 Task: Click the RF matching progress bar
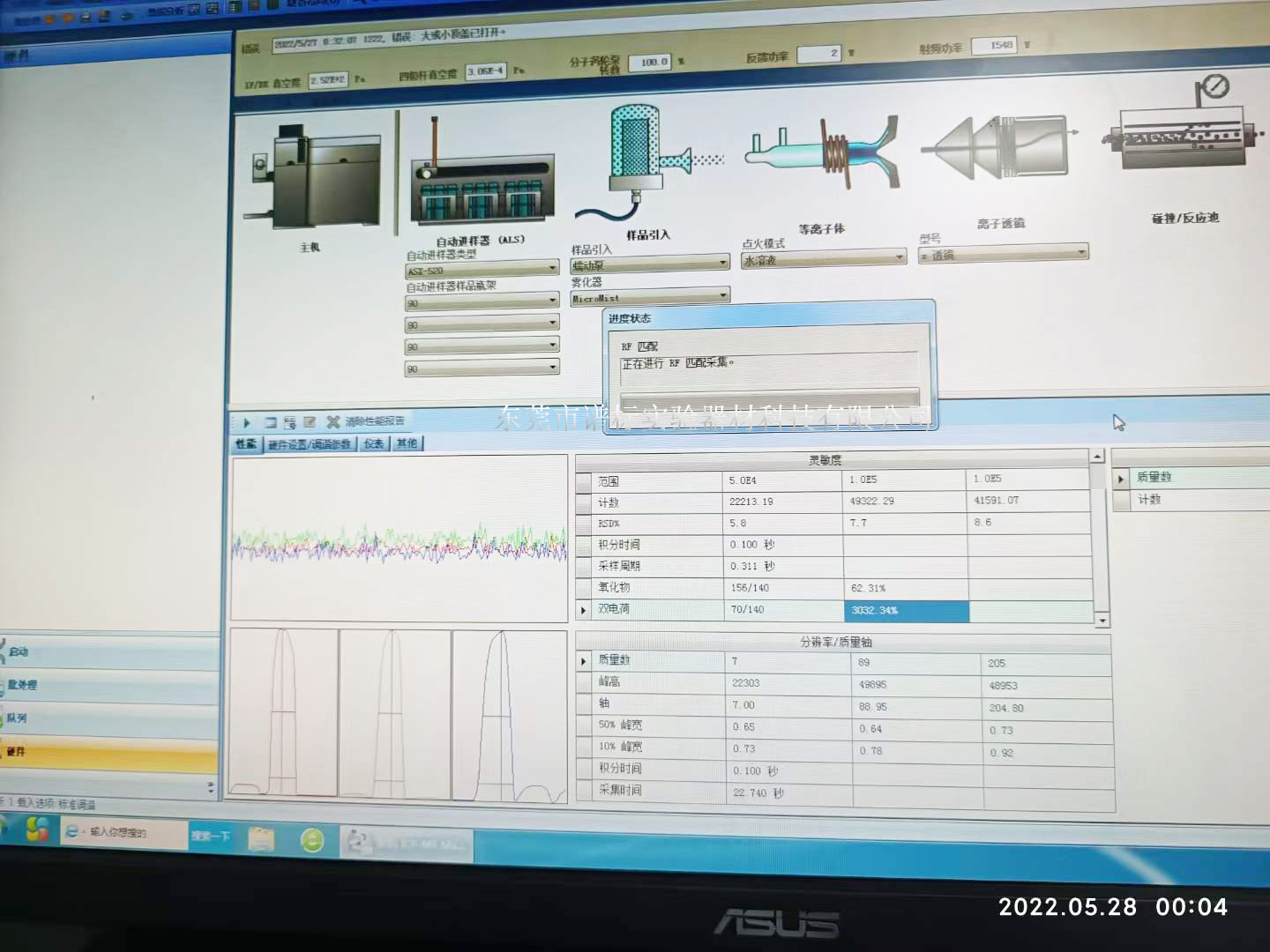[769, 397]
